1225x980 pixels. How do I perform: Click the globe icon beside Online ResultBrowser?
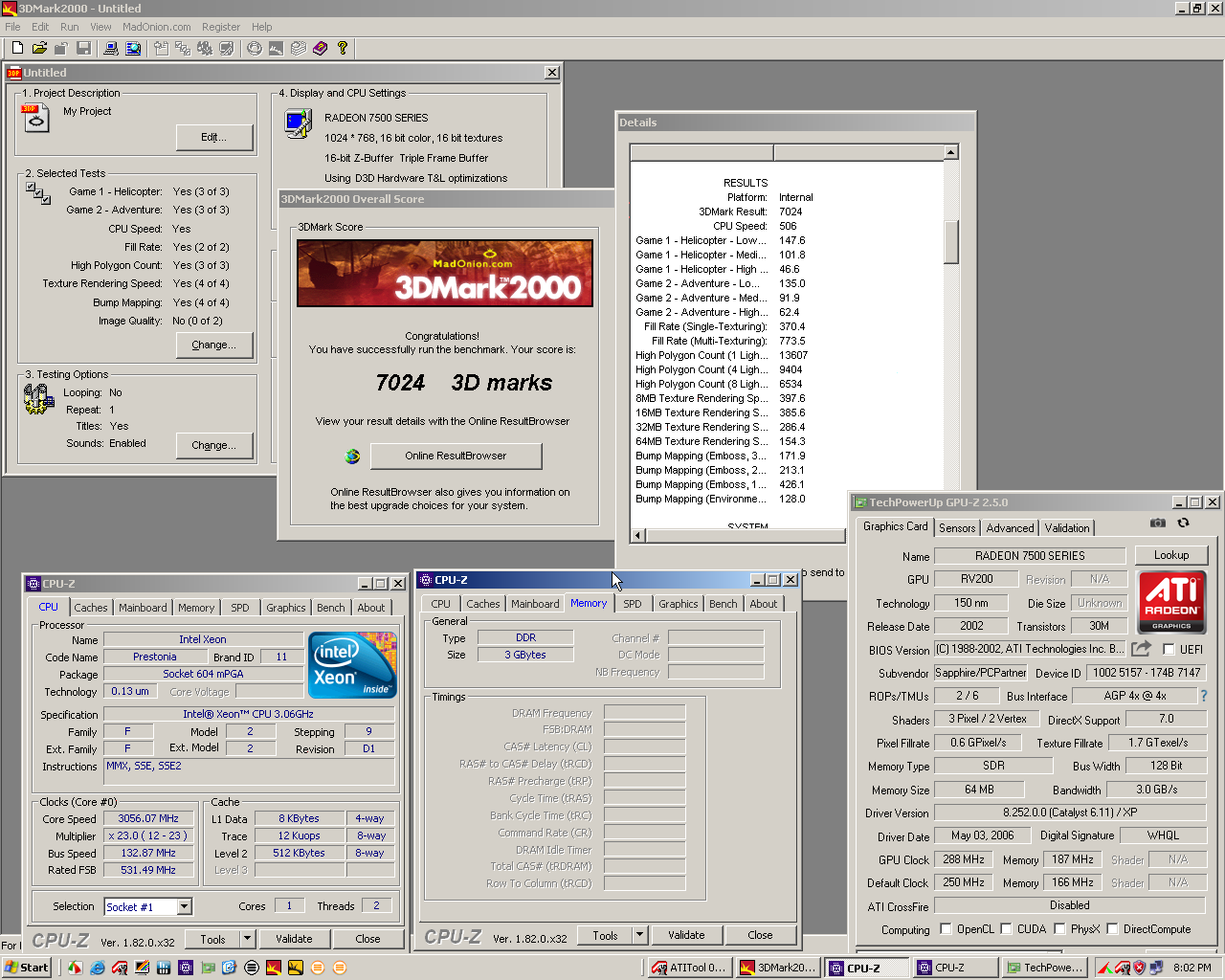point(352,457)
